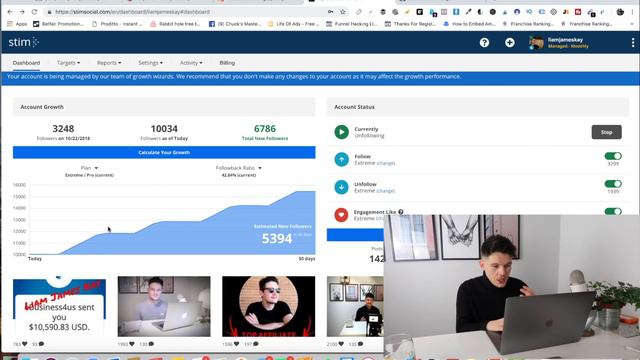Open the help question mark icon
Viewport: 640px width, 360px height.
pos(484,42)
